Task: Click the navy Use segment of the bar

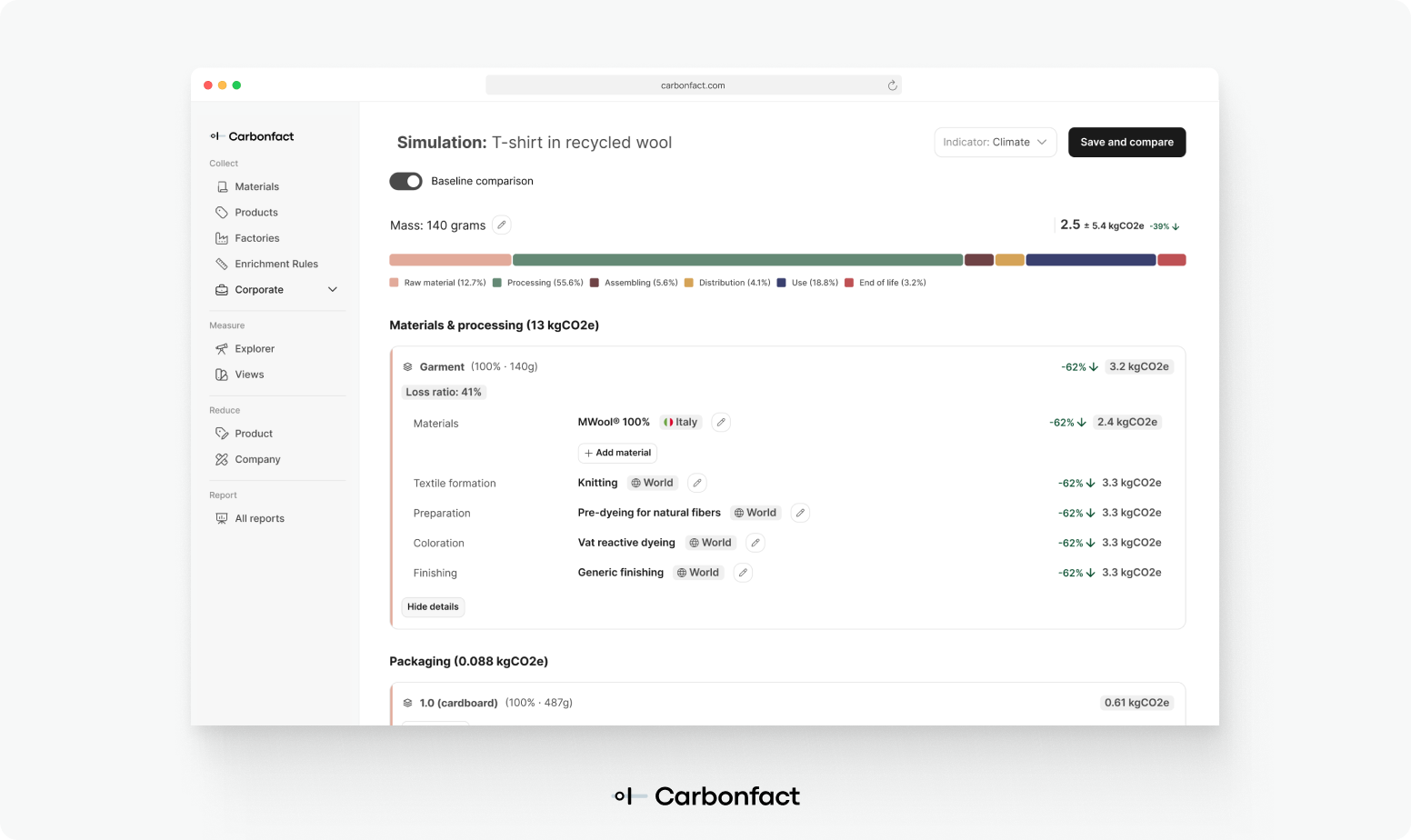Action: click(1091, 260)
